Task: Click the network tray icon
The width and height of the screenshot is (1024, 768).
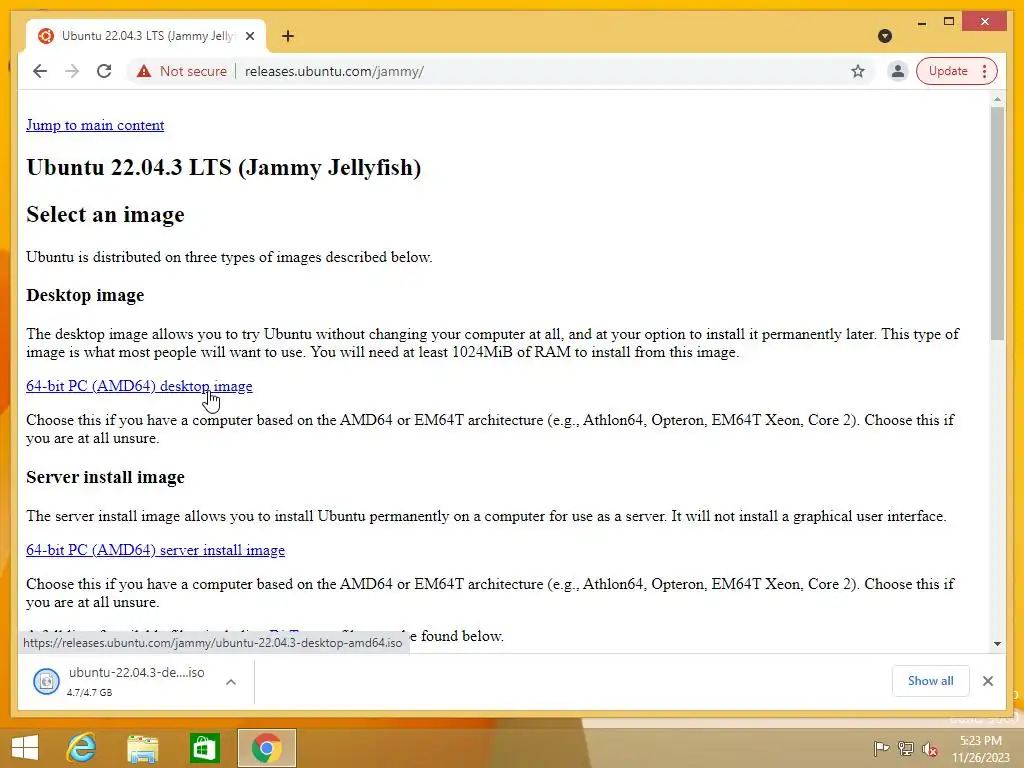Action: click(x=906, y=748)
